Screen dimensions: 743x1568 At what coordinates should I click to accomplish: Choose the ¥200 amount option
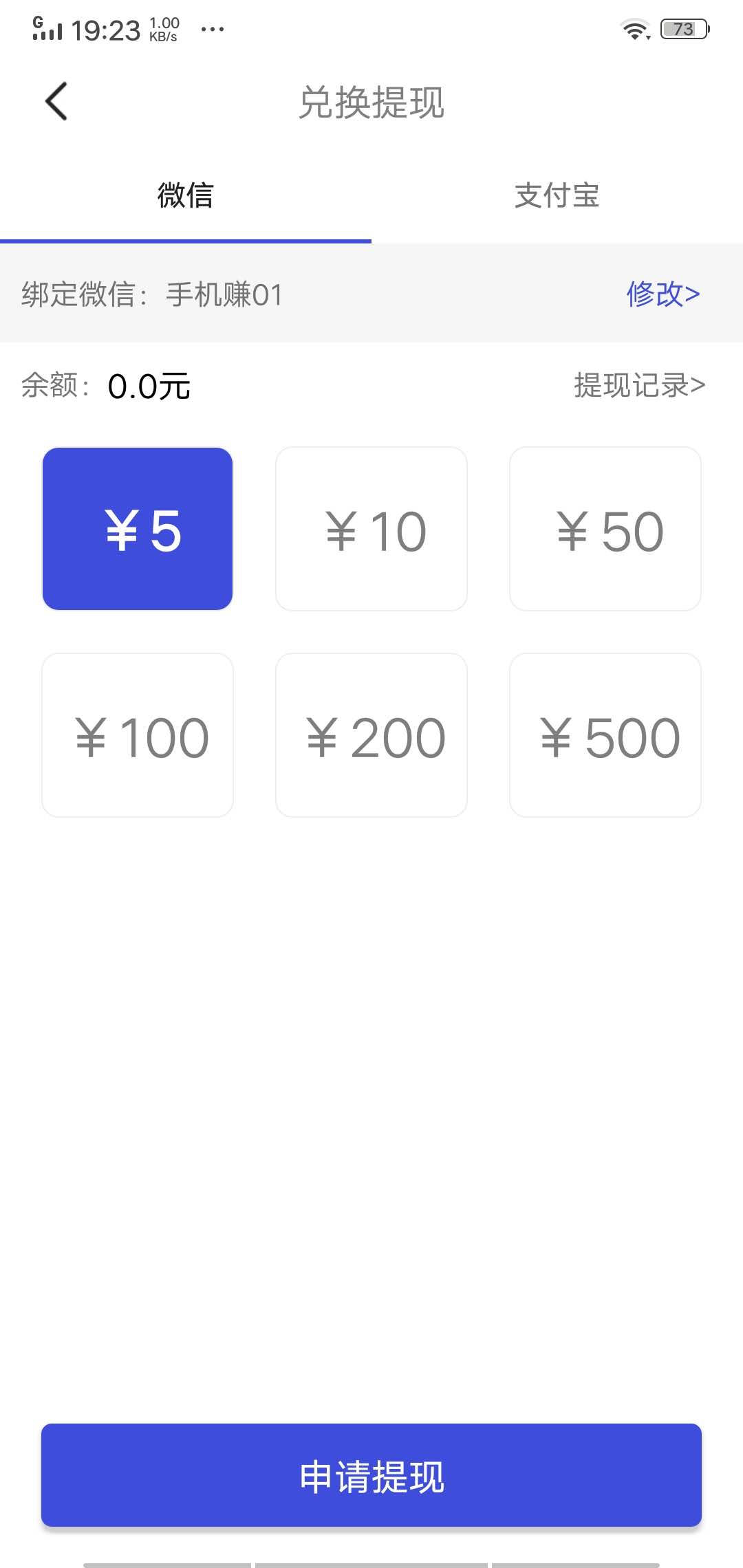[x=371, y=735]
